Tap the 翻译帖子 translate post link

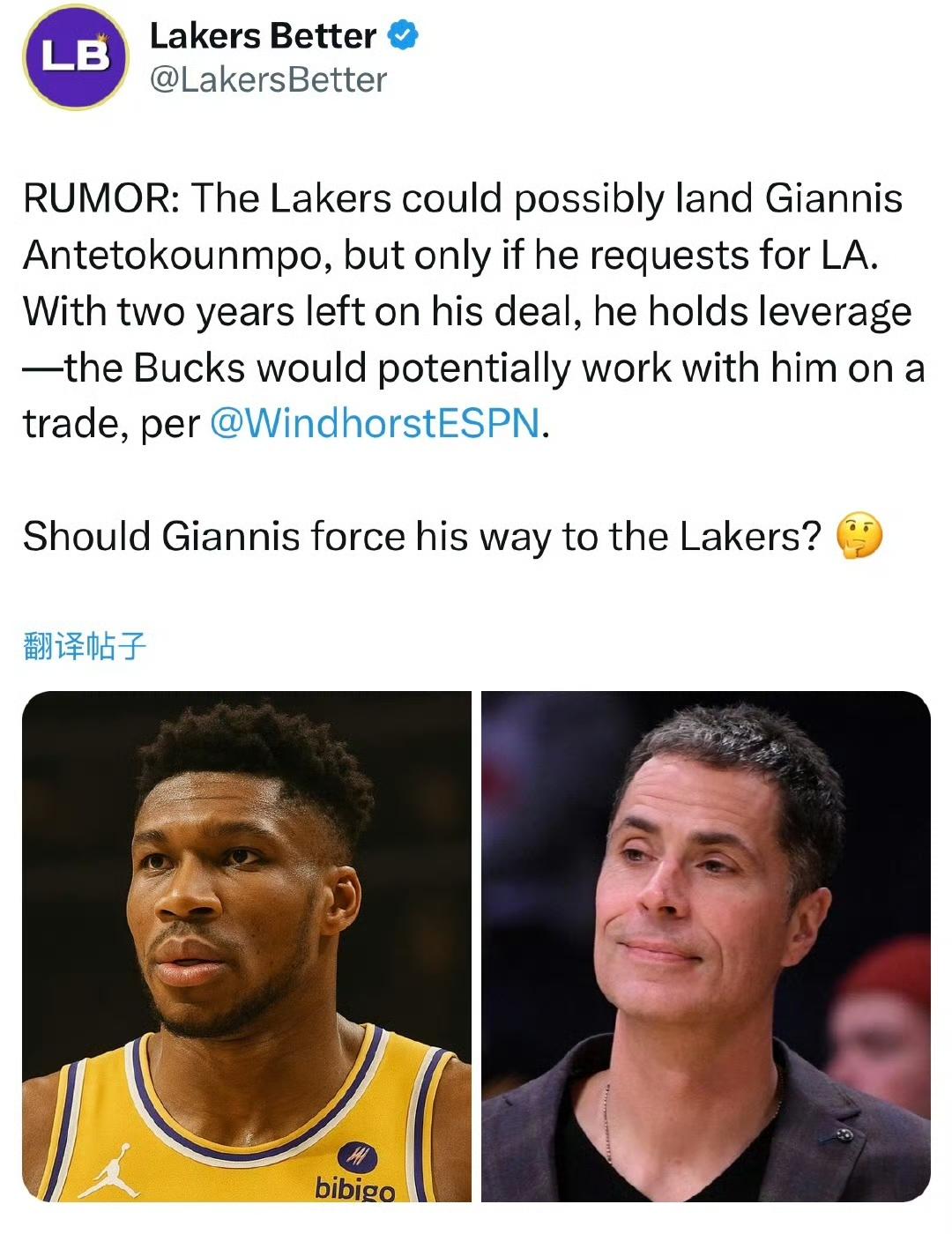pyautogui.click(x=85, y=646)
